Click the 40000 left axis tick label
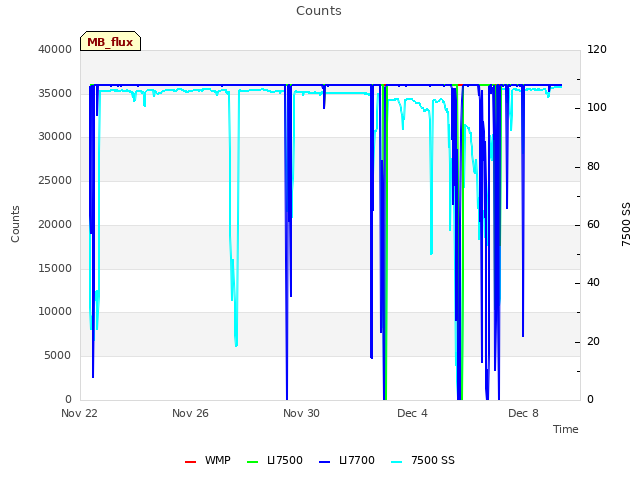The height and width of the screenshot is (480, 640). (55, 49)
